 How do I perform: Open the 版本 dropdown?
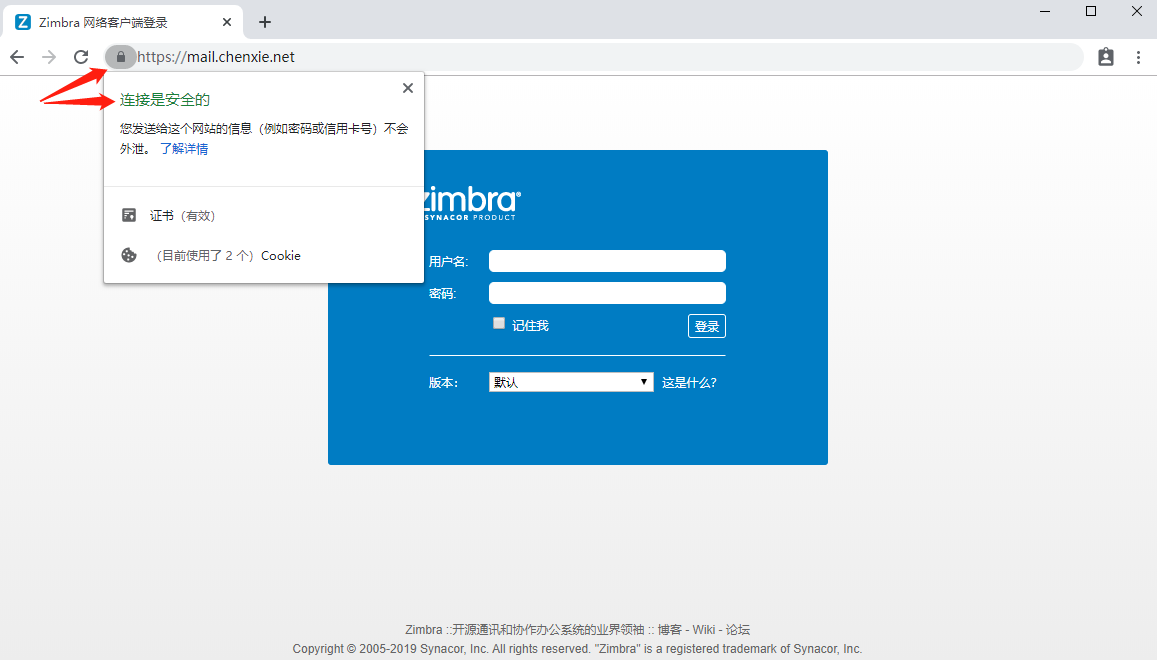pyautogui.click(x=571, y=382)
